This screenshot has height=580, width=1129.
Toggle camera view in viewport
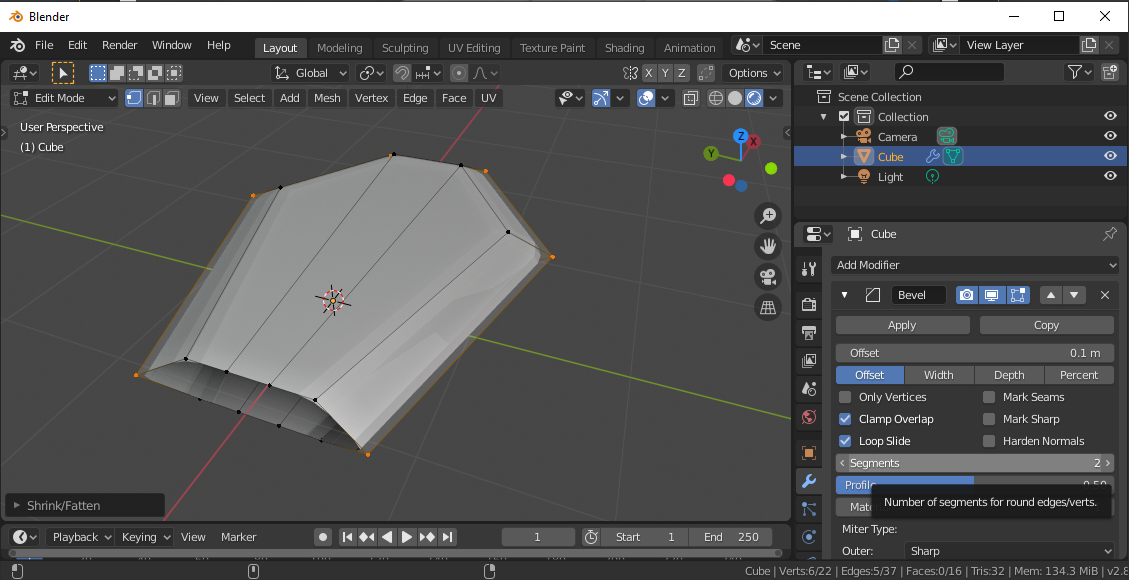coord(768,277)
